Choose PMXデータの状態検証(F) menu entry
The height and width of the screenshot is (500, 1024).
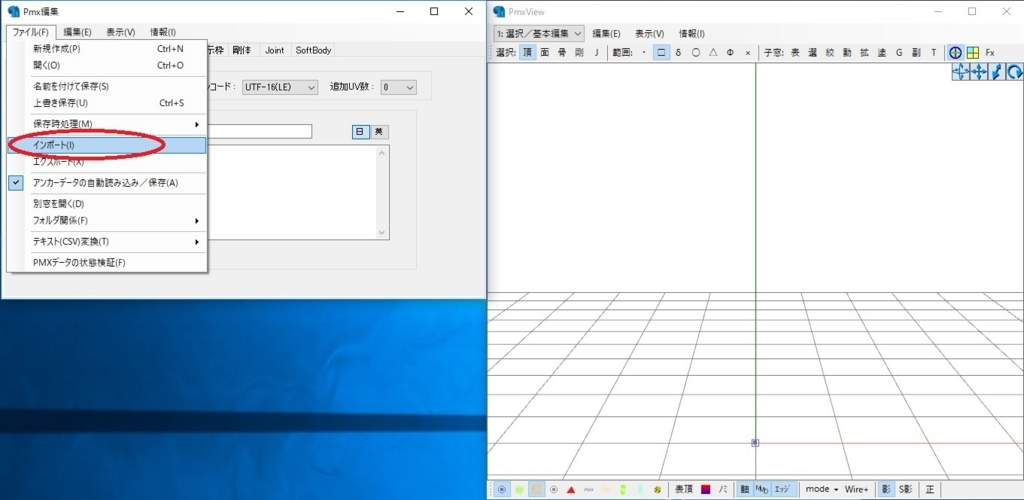(107, 262)
